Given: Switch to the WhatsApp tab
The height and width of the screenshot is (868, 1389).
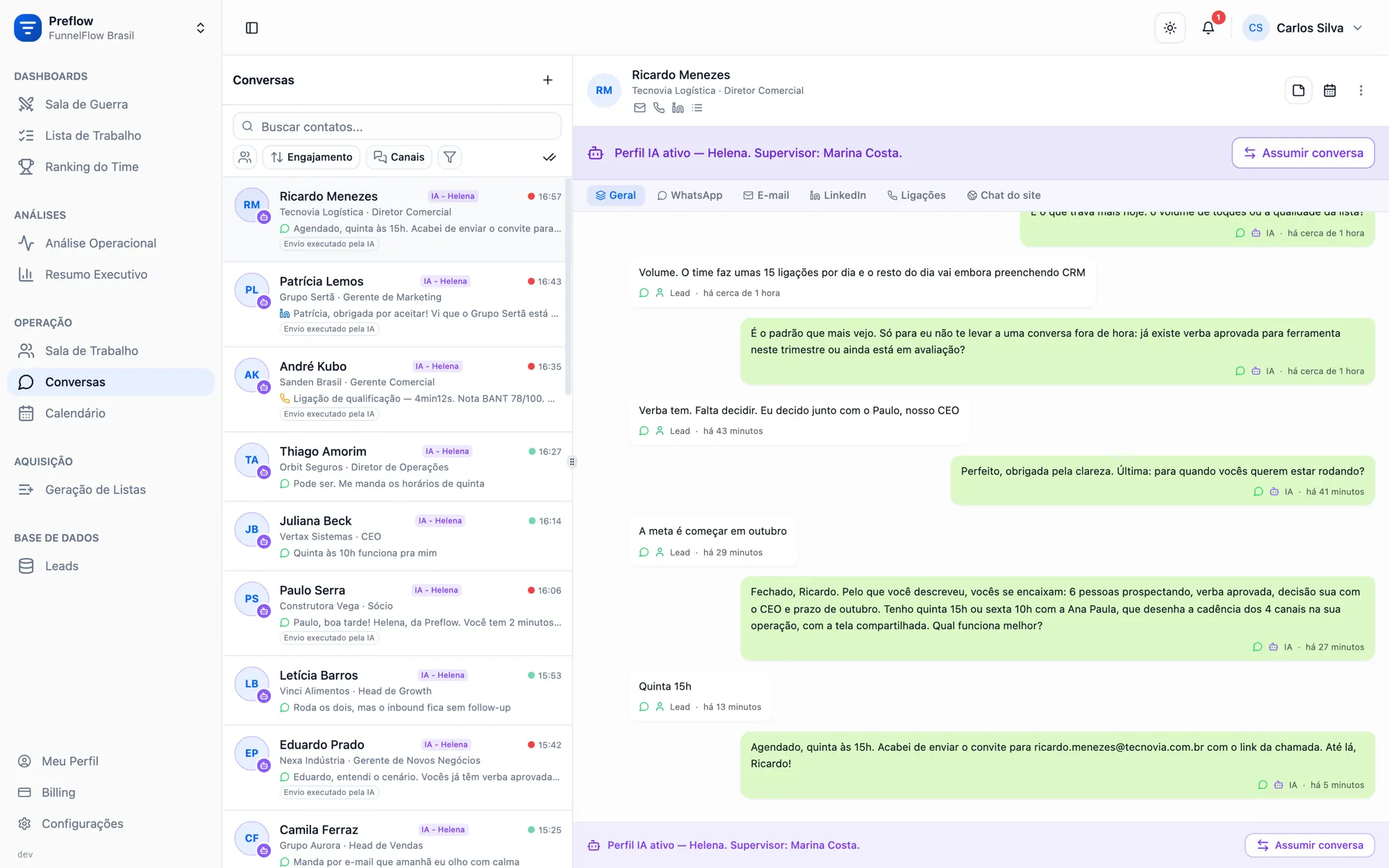Looking at the screenshot, I should click(690, 195).
